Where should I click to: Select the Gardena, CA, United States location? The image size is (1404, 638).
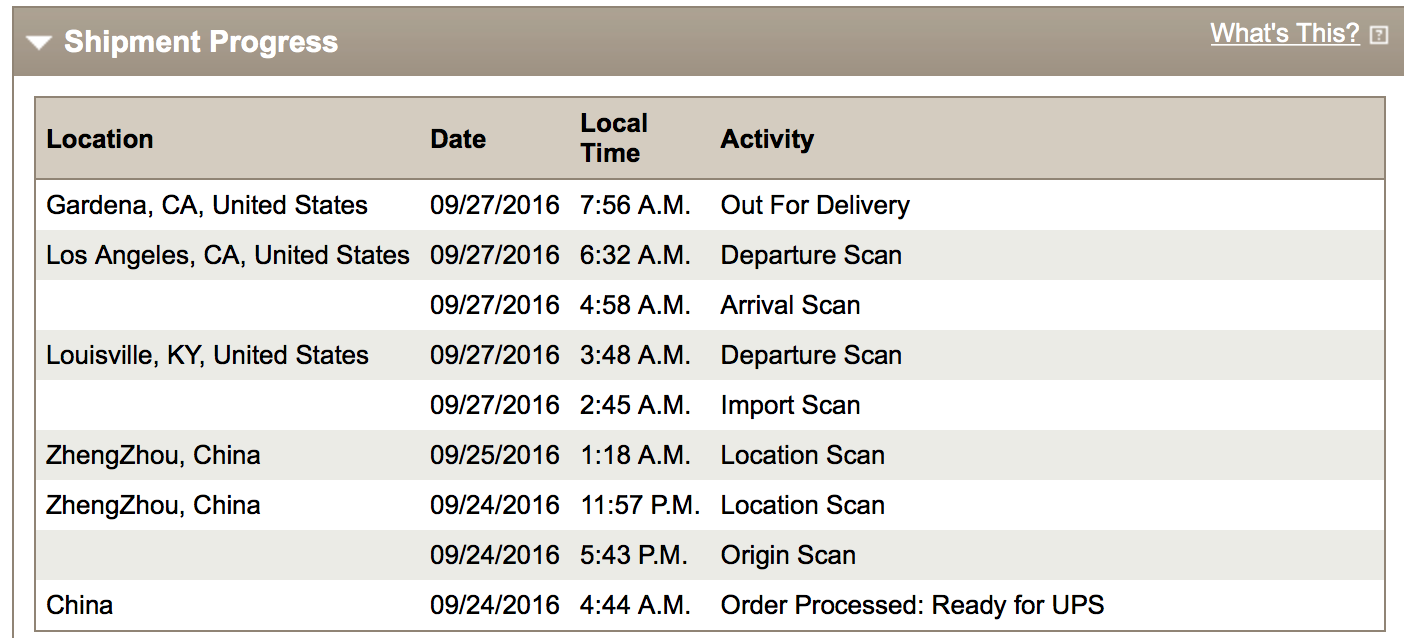tap(207, 205)
